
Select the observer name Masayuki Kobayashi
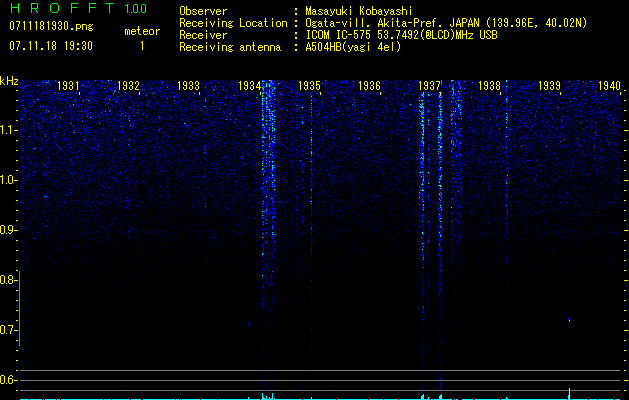359,11
